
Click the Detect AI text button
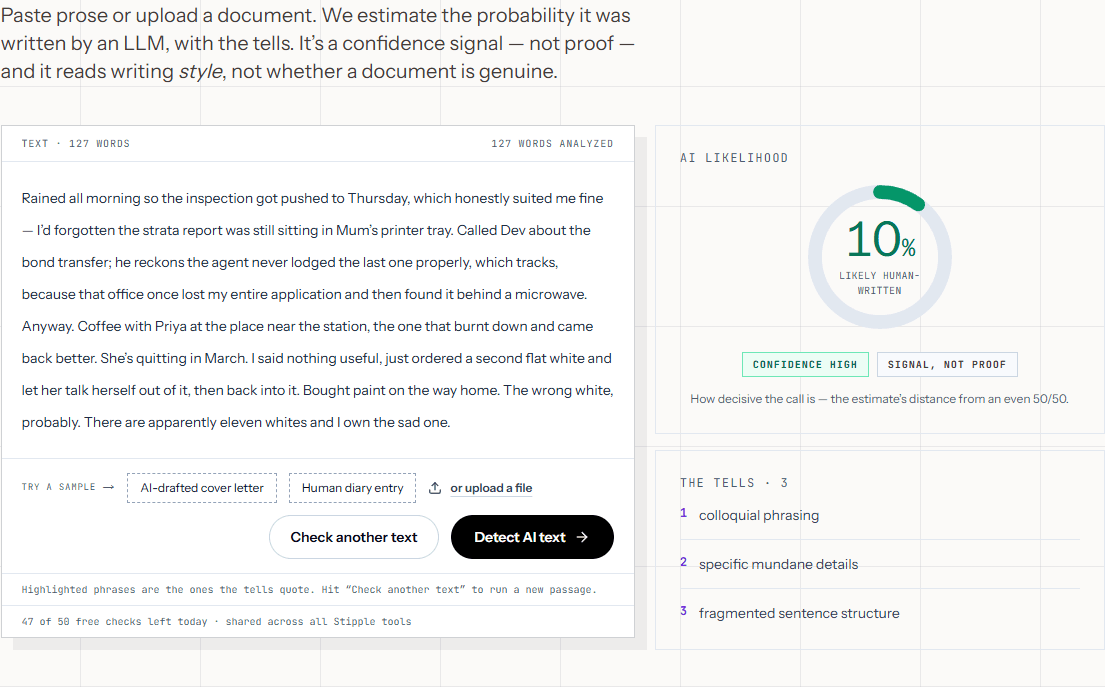(532, 537)
